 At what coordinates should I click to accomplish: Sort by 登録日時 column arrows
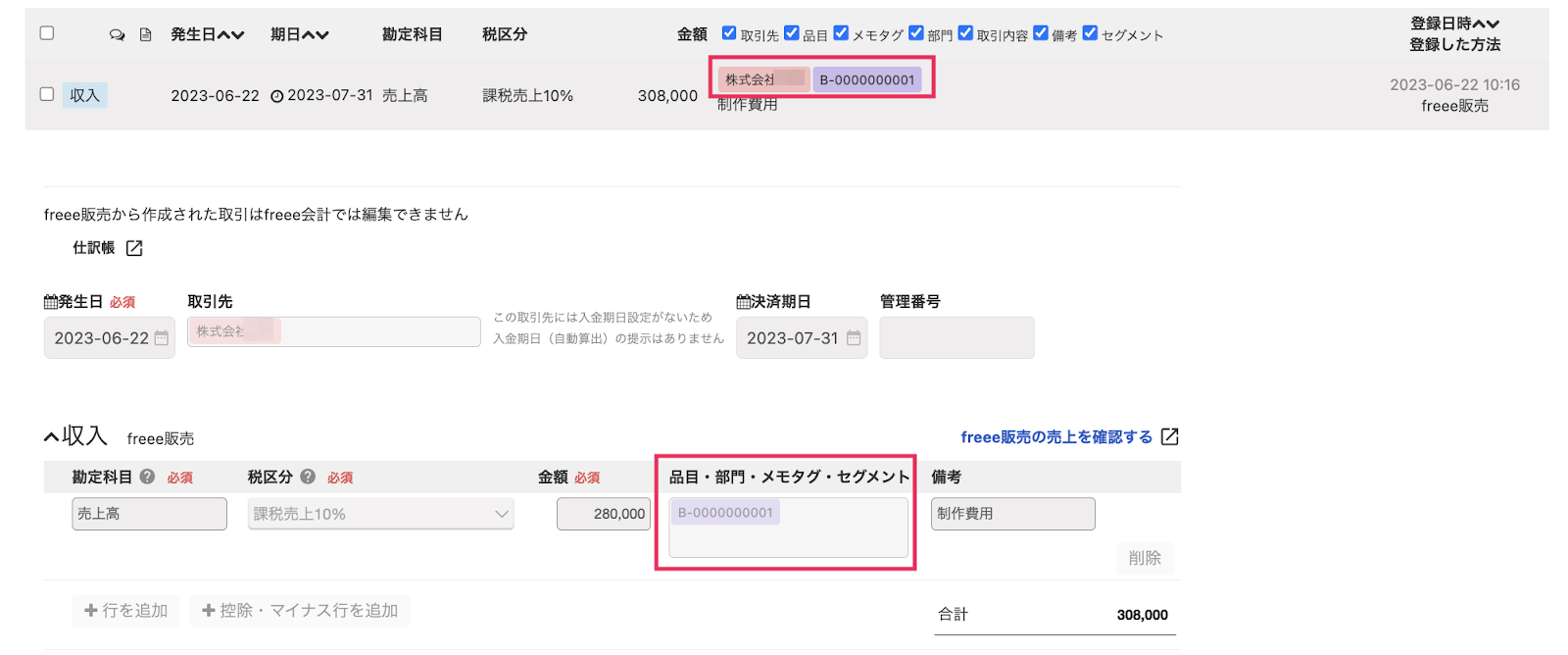(x=1487, y=24)
